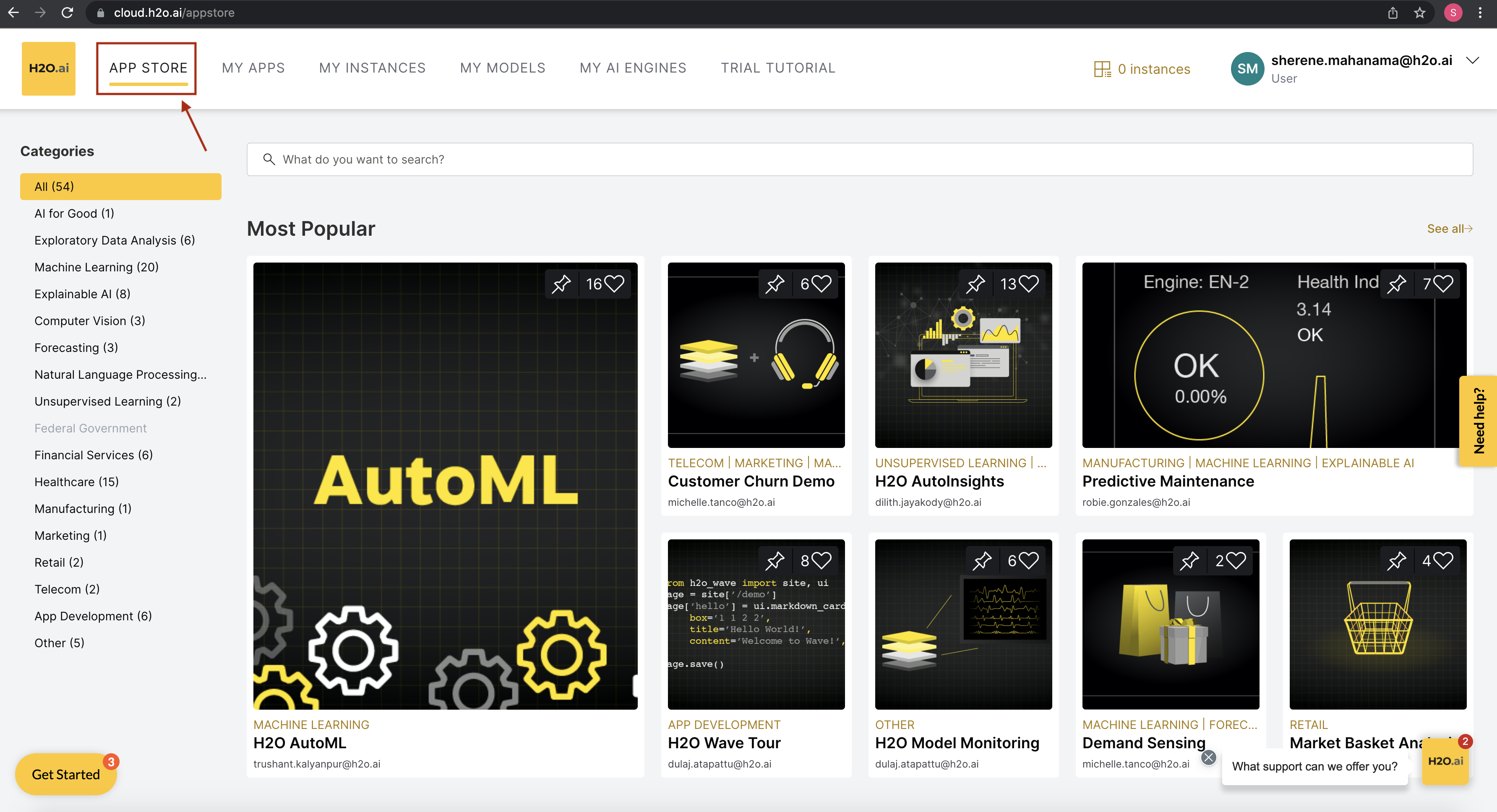
Task: Click the SM user avatar
Action: coord(1247,68)
